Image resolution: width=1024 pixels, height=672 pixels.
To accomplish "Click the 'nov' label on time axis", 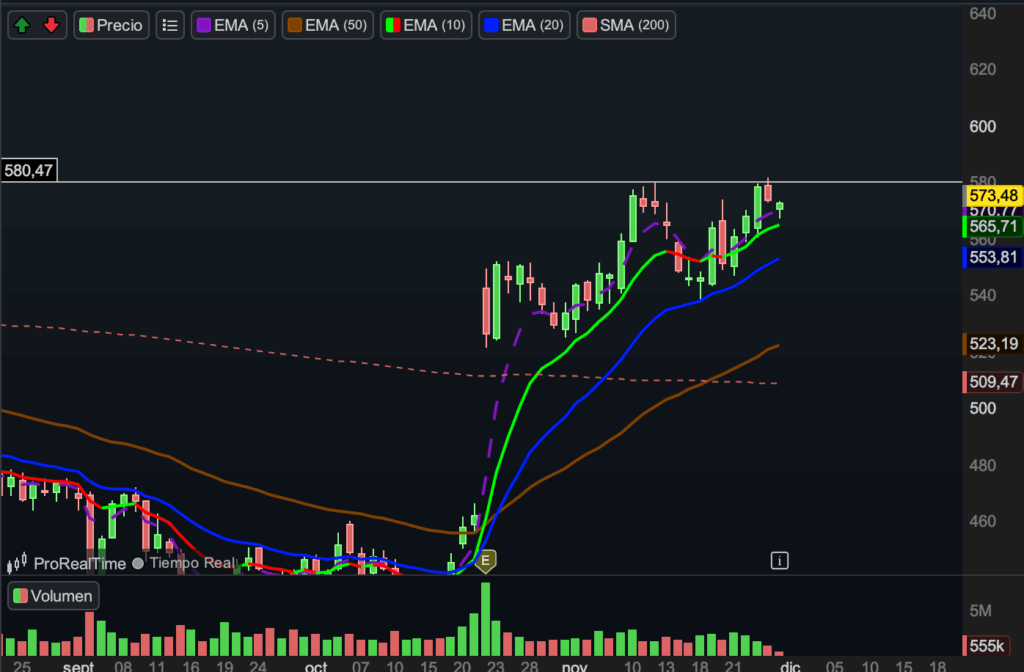I will point(574,665).
